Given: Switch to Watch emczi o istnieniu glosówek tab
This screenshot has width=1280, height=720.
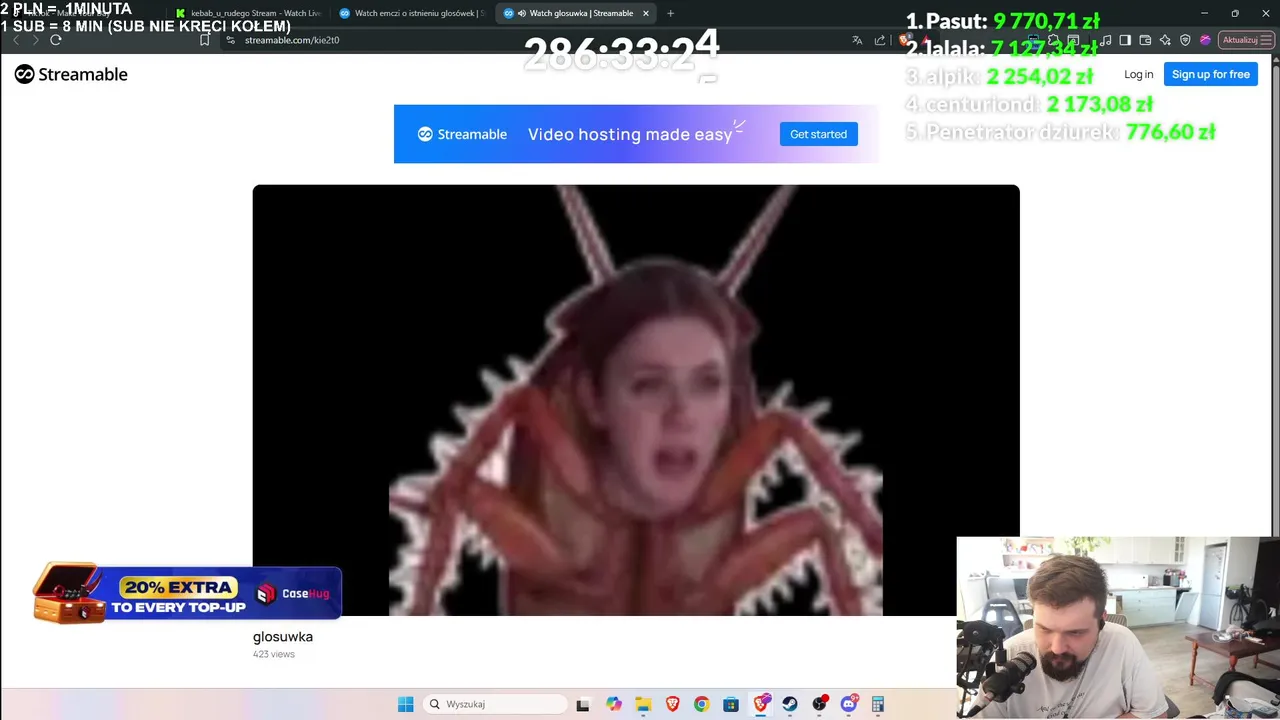Looking at the screenshot, I should [411, 13].
